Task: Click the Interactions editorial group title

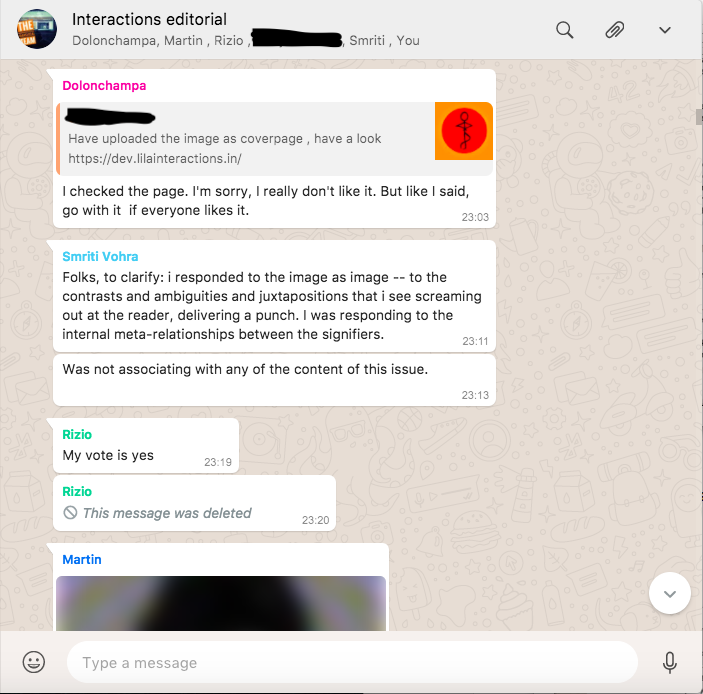Action: tap(149, 19)
